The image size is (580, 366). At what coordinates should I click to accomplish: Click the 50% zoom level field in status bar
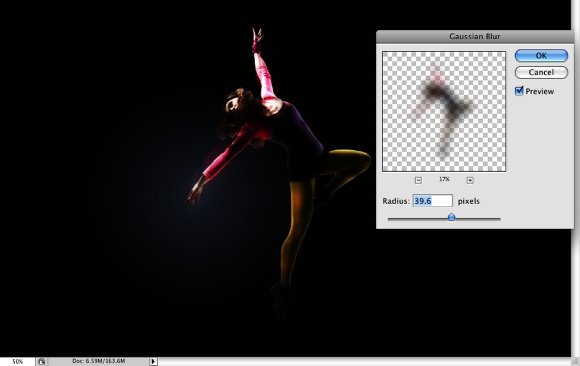coord(17,361)
